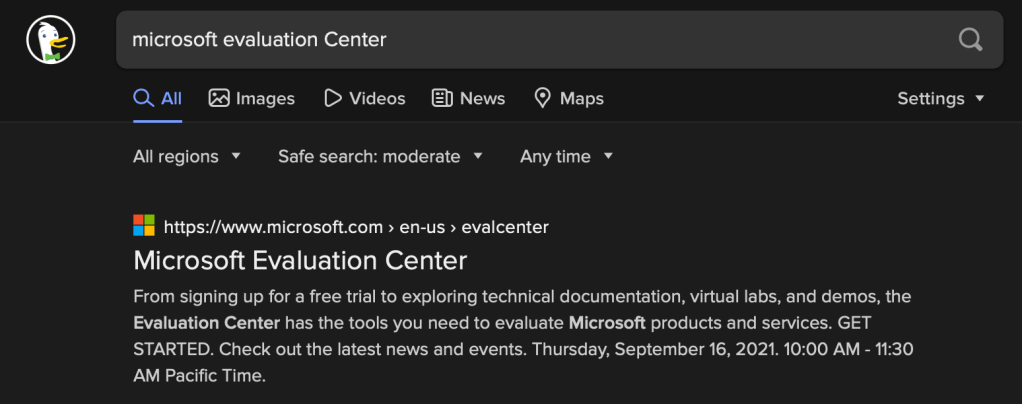Click the Microsoft logo favicon in result

(144, 226)
